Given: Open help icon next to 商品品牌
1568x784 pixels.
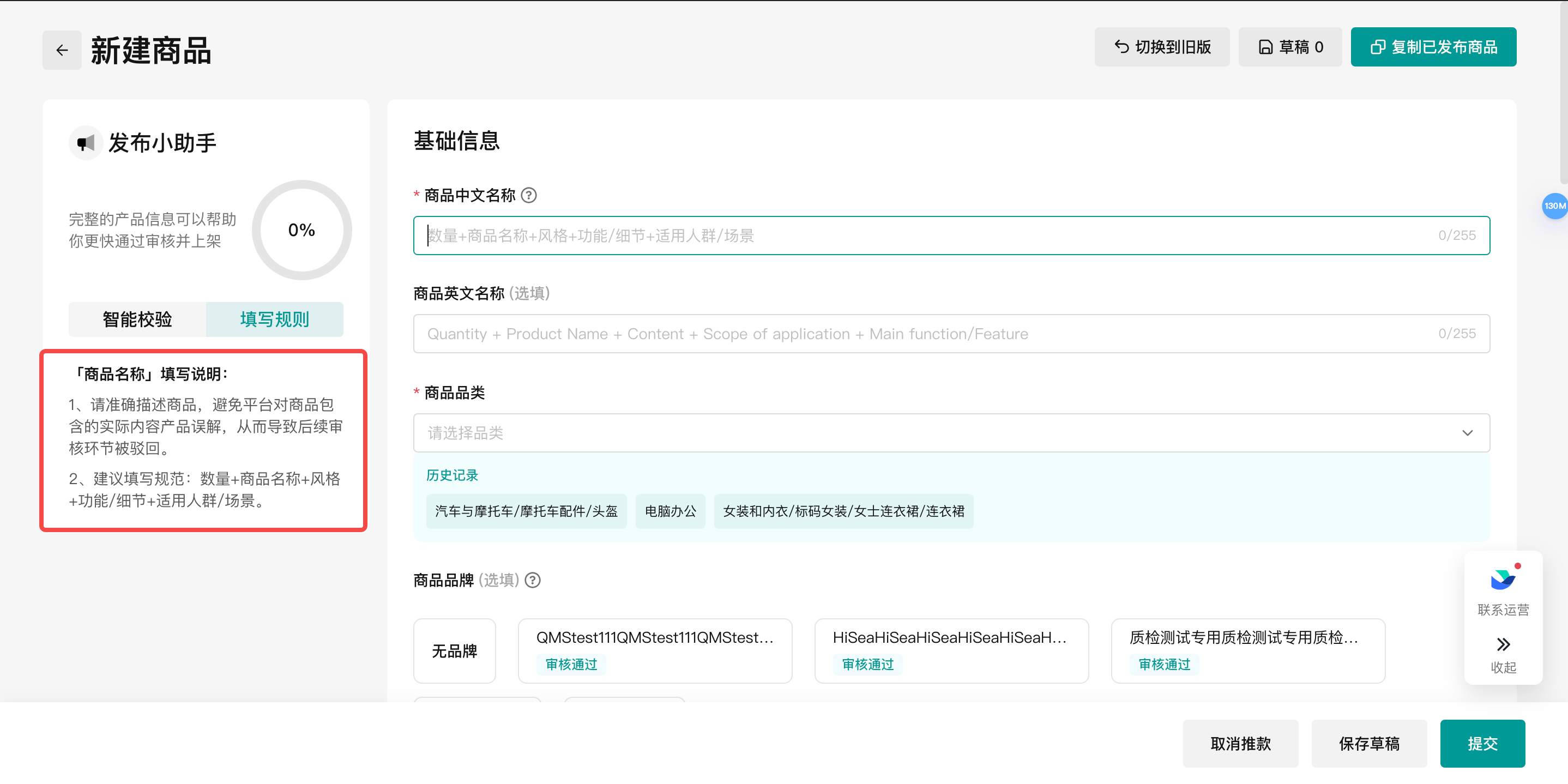Looking at the screenshot, I should (x=533, y=580).
